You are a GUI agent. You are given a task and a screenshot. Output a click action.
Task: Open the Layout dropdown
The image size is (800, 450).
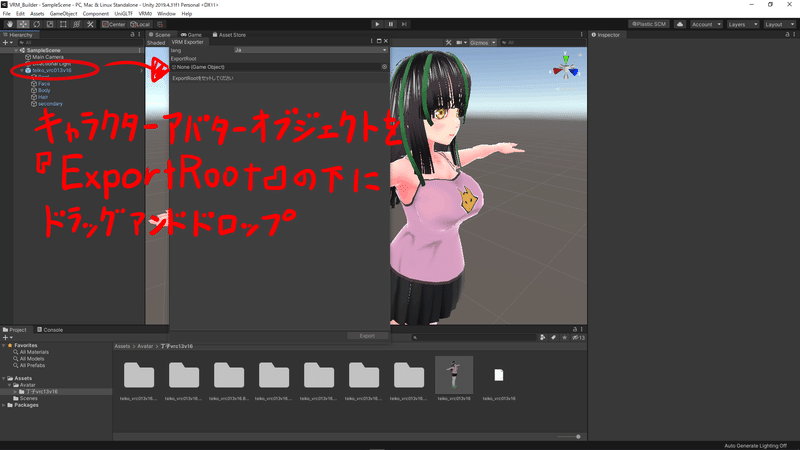779,24
